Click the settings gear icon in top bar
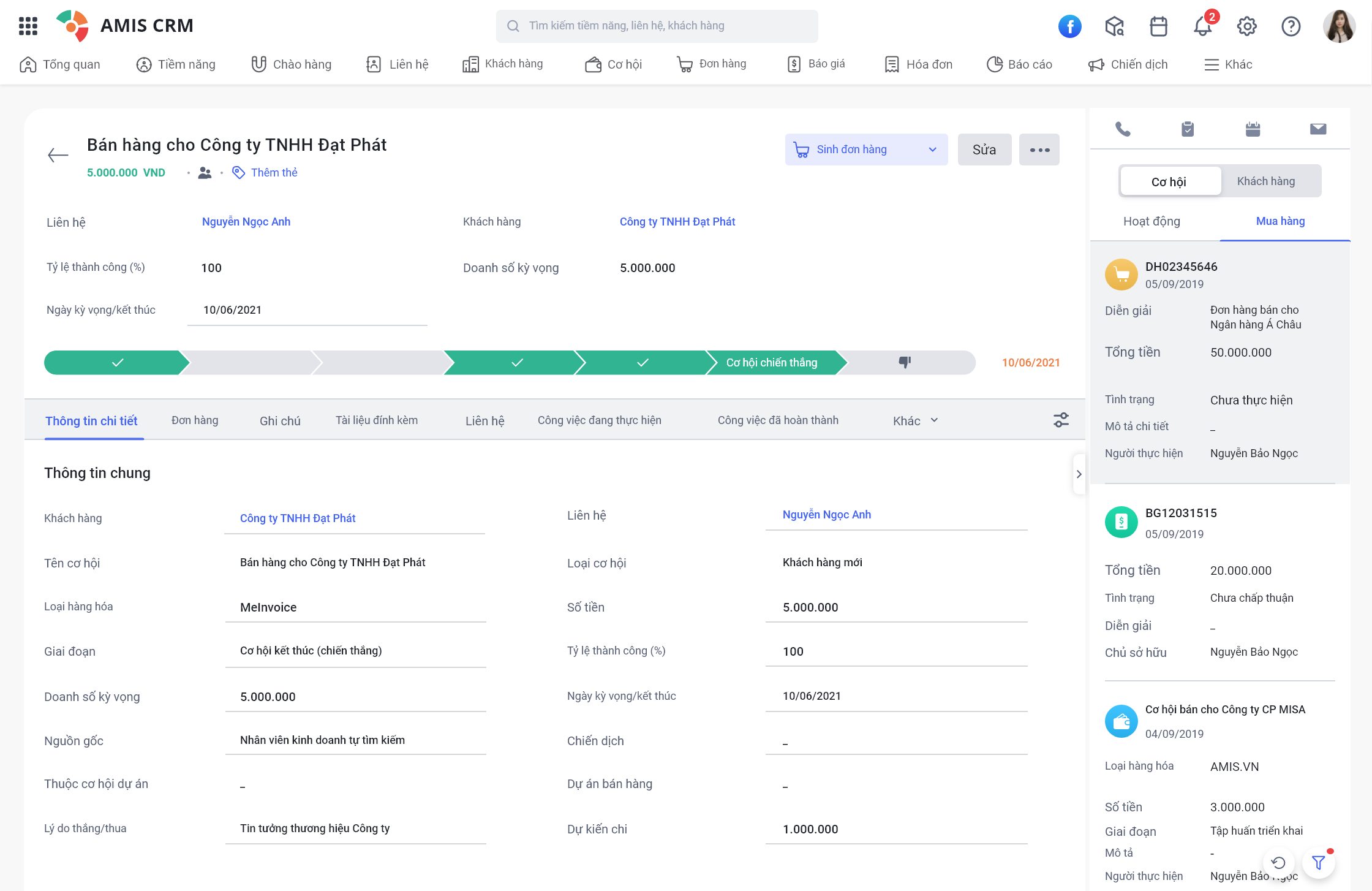 pos(1247,26)
